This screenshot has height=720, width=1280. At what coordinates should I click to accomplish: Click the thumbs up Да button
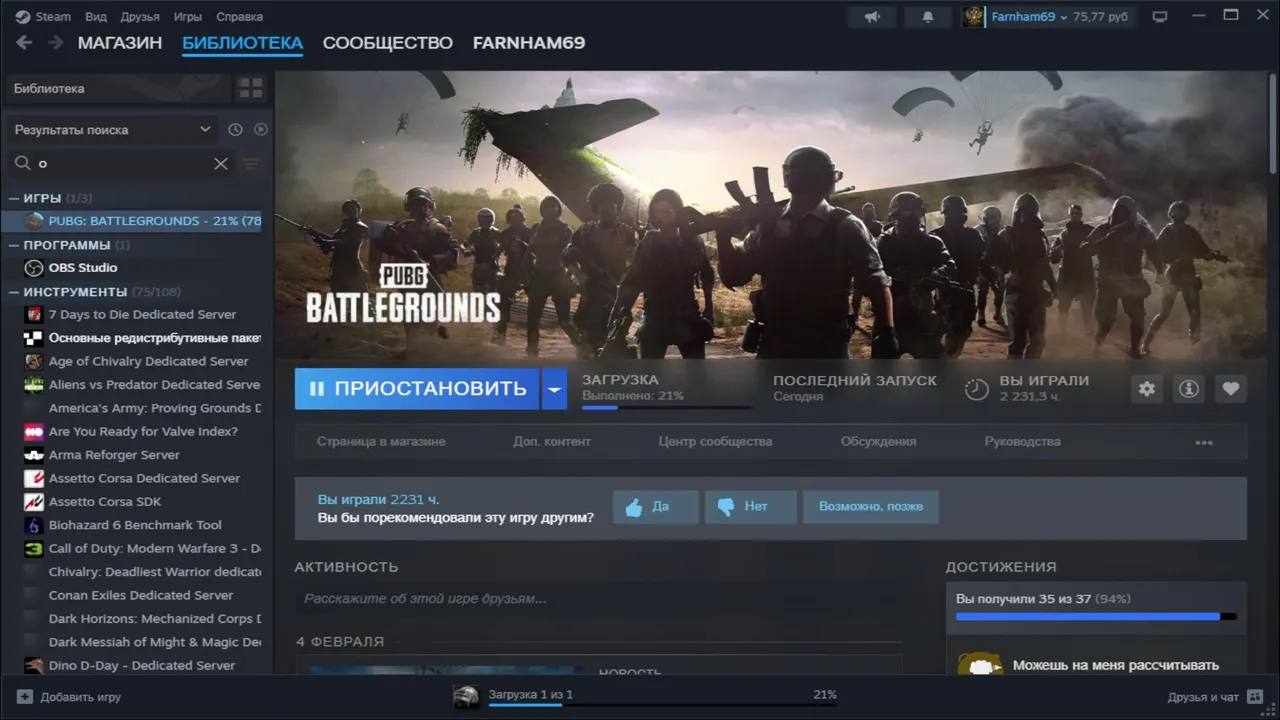[655, 506]
